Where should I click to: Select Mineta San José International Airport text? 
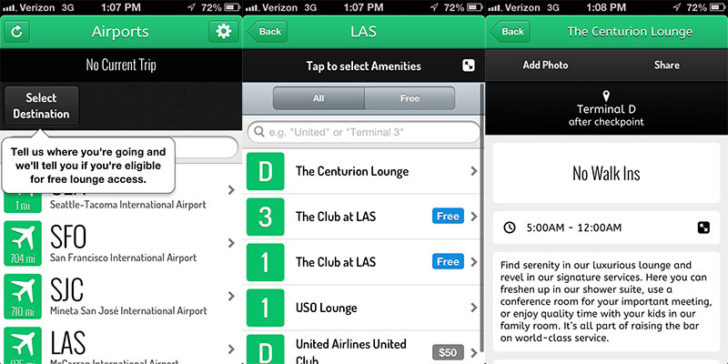[x=128, y=311]
